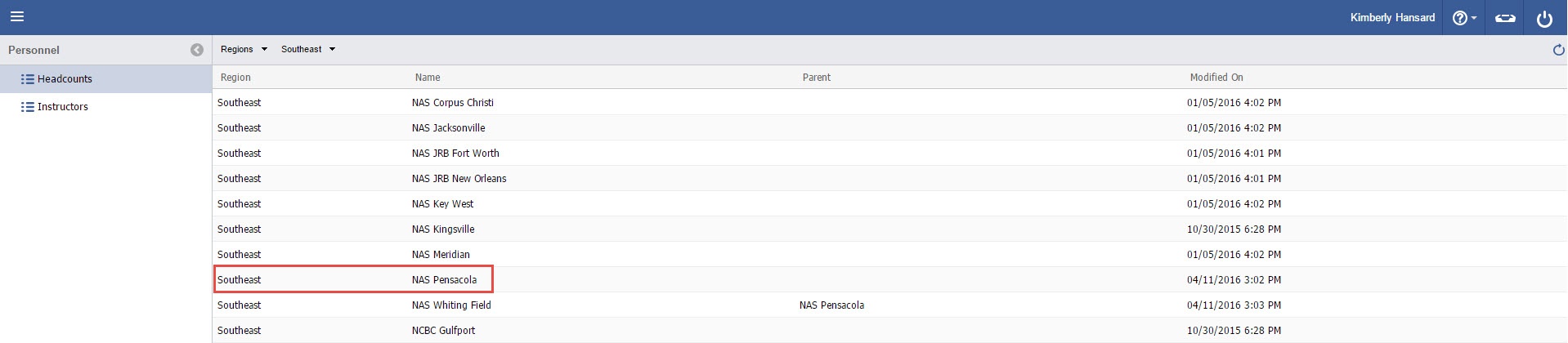This screenshot has height=343, width=1568.
Task: Open the help question mark menu
Action: click(1463, 18)
